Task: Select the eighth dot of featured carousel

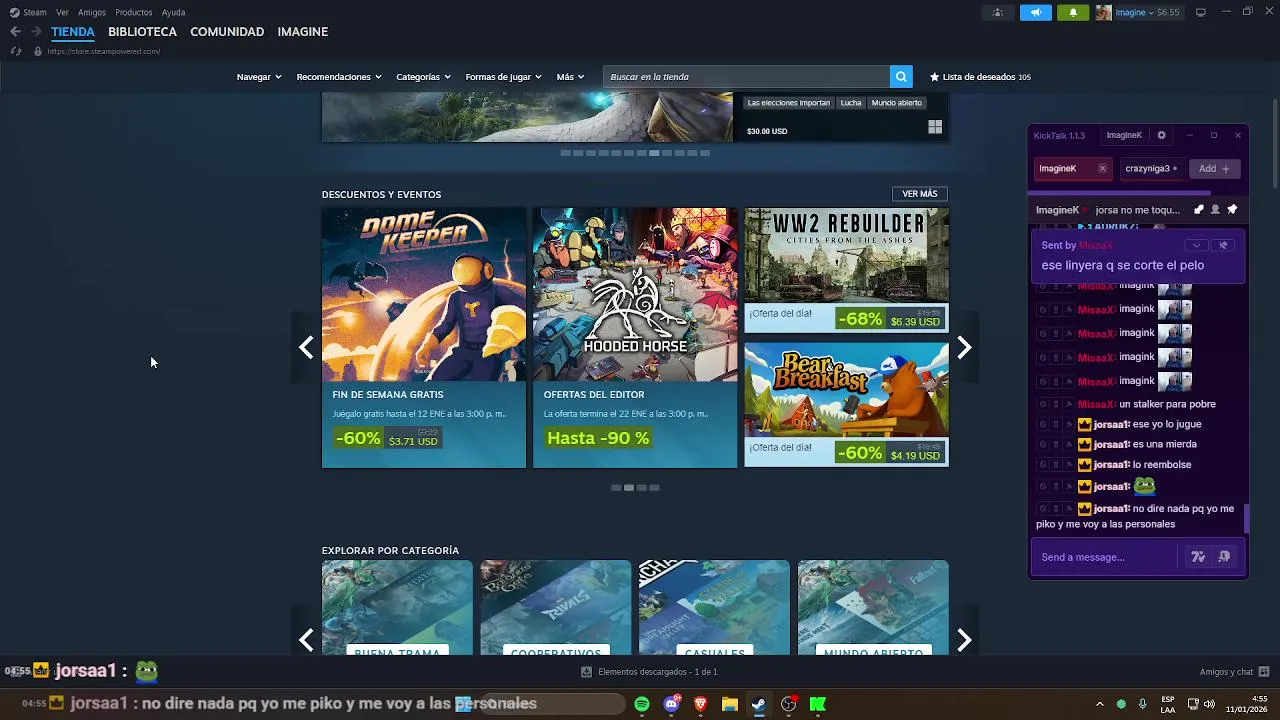Action: [x=654, y=153]
